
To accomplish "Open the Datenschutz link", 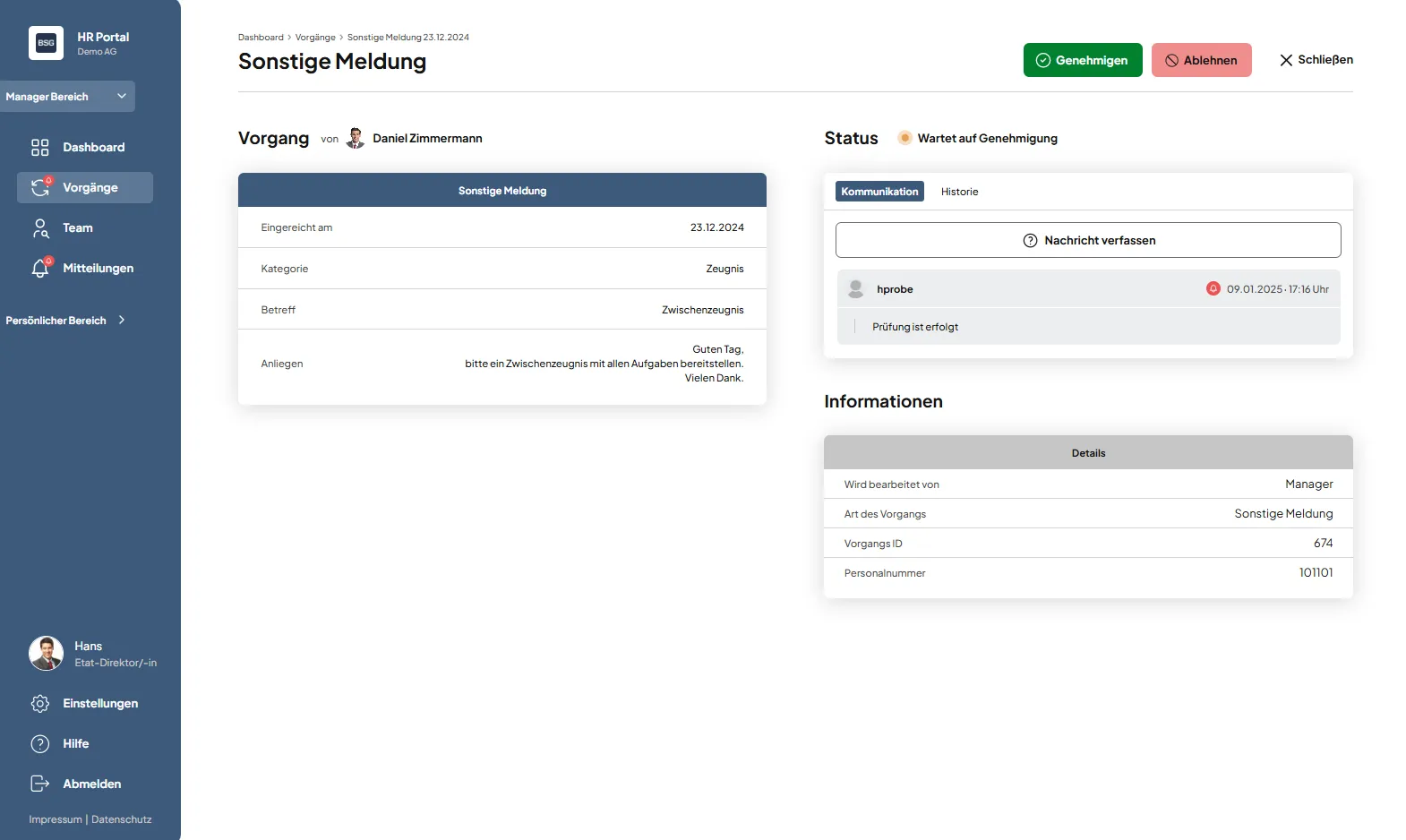I will [122, 819].
